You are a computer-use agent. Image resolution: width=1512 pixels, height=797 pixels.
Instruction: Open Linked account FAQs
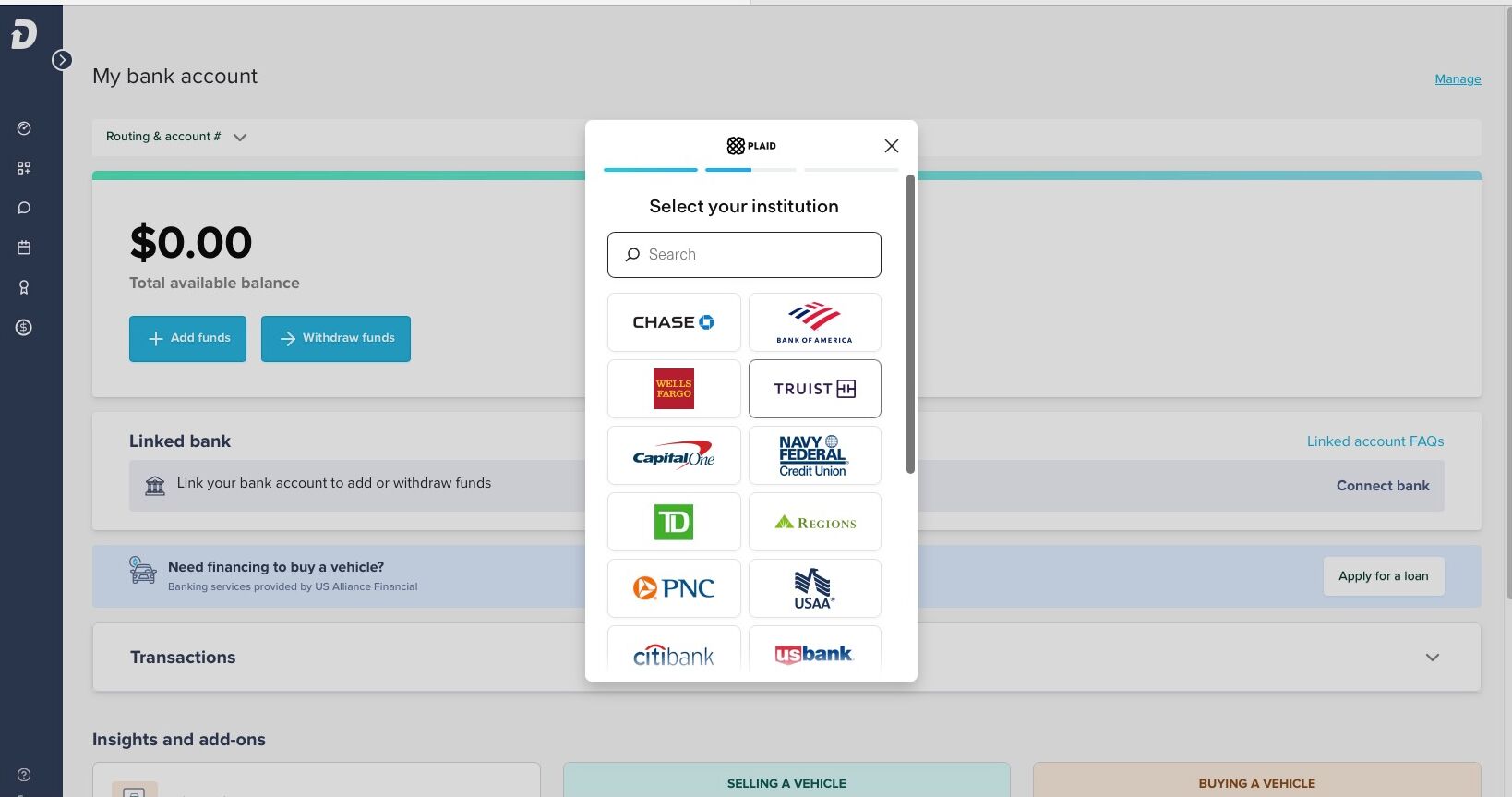[1375, 441]
